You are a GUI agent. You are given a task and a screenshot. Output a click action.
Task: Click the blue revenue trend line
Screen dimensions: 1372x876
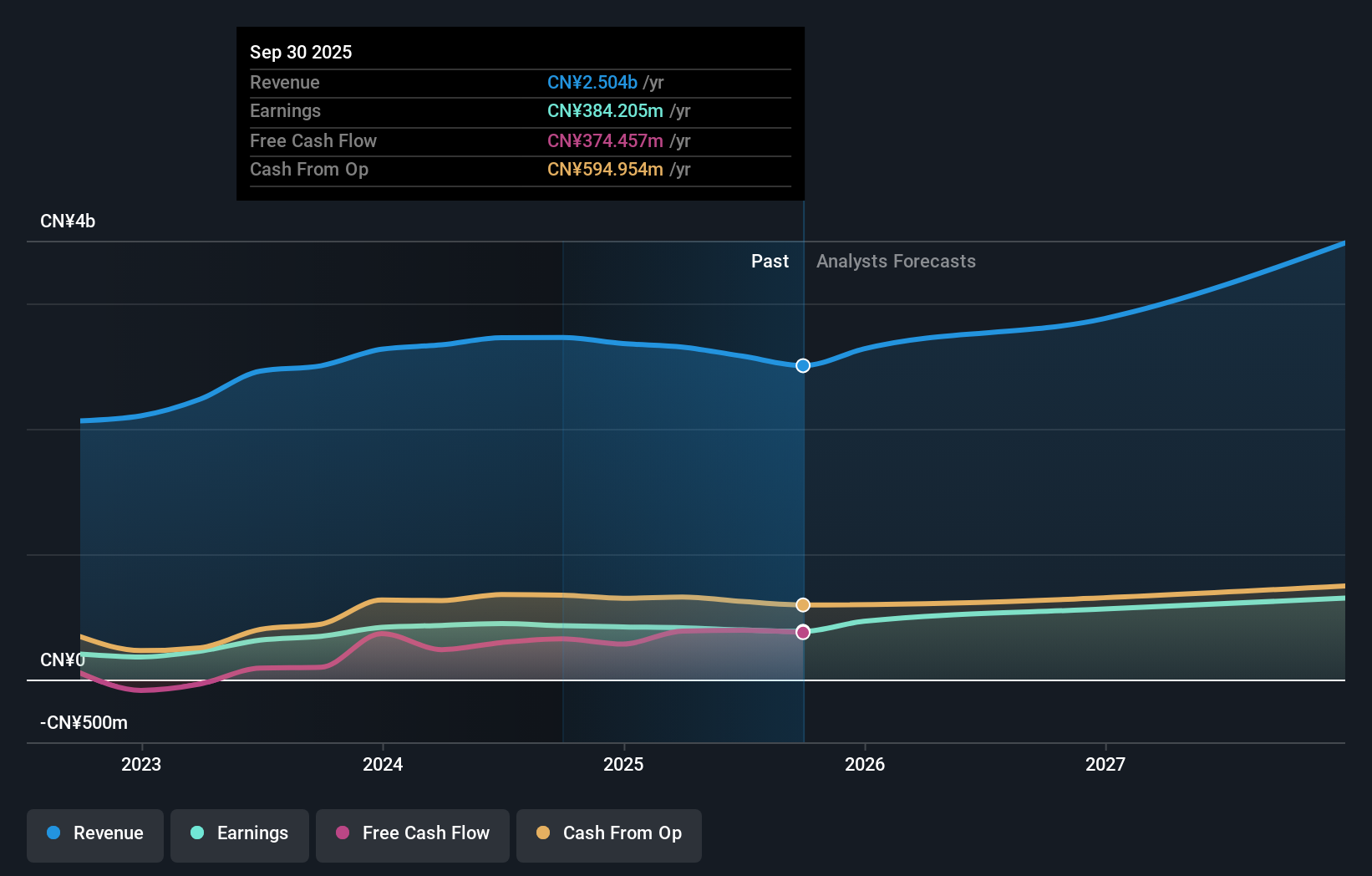[x=501, y=338]
